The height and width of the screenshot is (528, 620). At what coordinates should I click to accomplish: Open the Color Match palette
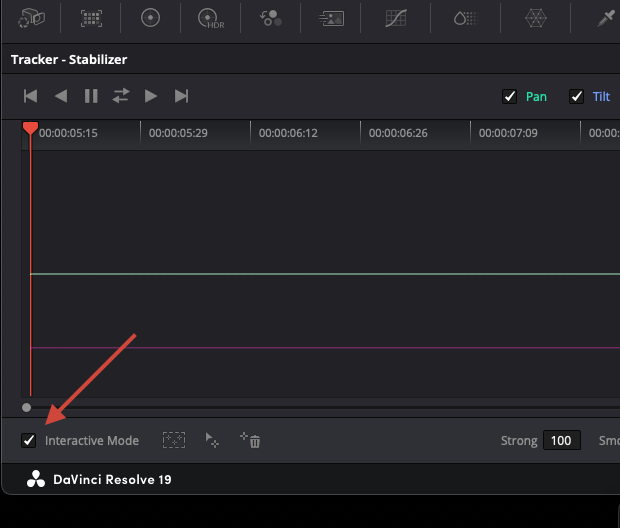91,17
